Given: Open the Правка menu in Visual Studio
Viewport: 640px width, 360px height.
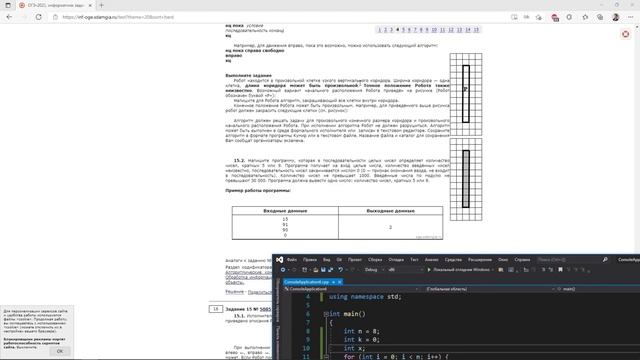Looking at the screenshot, I should point(310,260).
